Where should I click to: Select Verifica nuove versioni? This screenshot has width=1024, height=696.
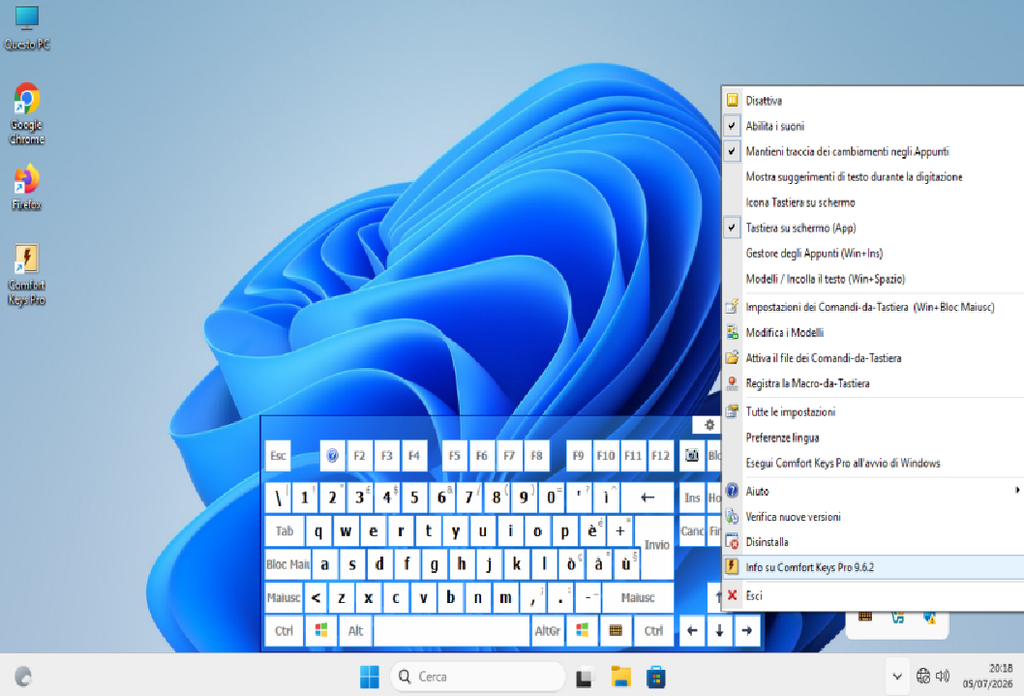coord(873,516)
